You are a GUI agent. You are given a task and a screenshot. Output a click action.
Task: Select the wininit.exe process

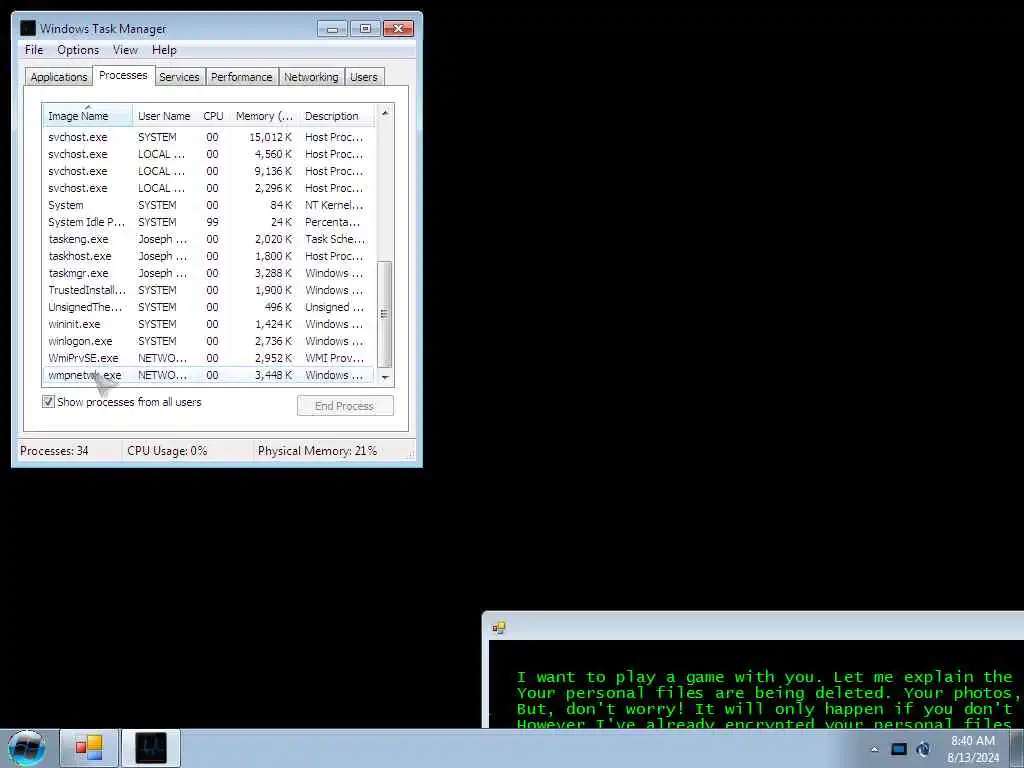point(208,324)
